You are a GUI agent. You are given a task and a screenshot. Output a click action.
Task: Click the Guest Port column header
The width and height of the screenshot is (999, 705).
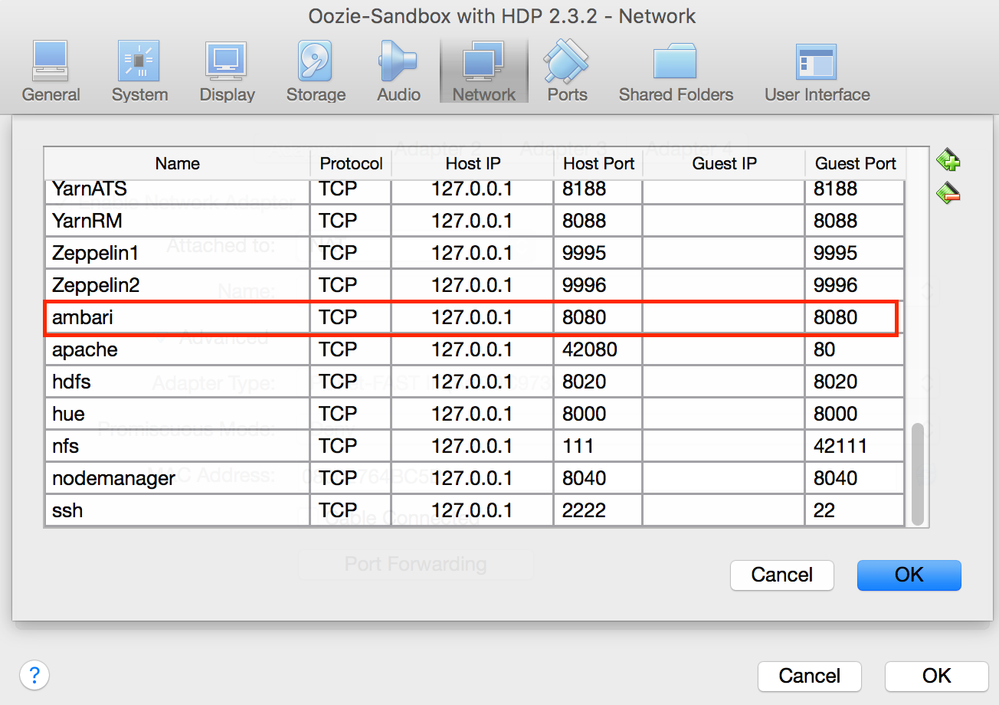[855, 164]
